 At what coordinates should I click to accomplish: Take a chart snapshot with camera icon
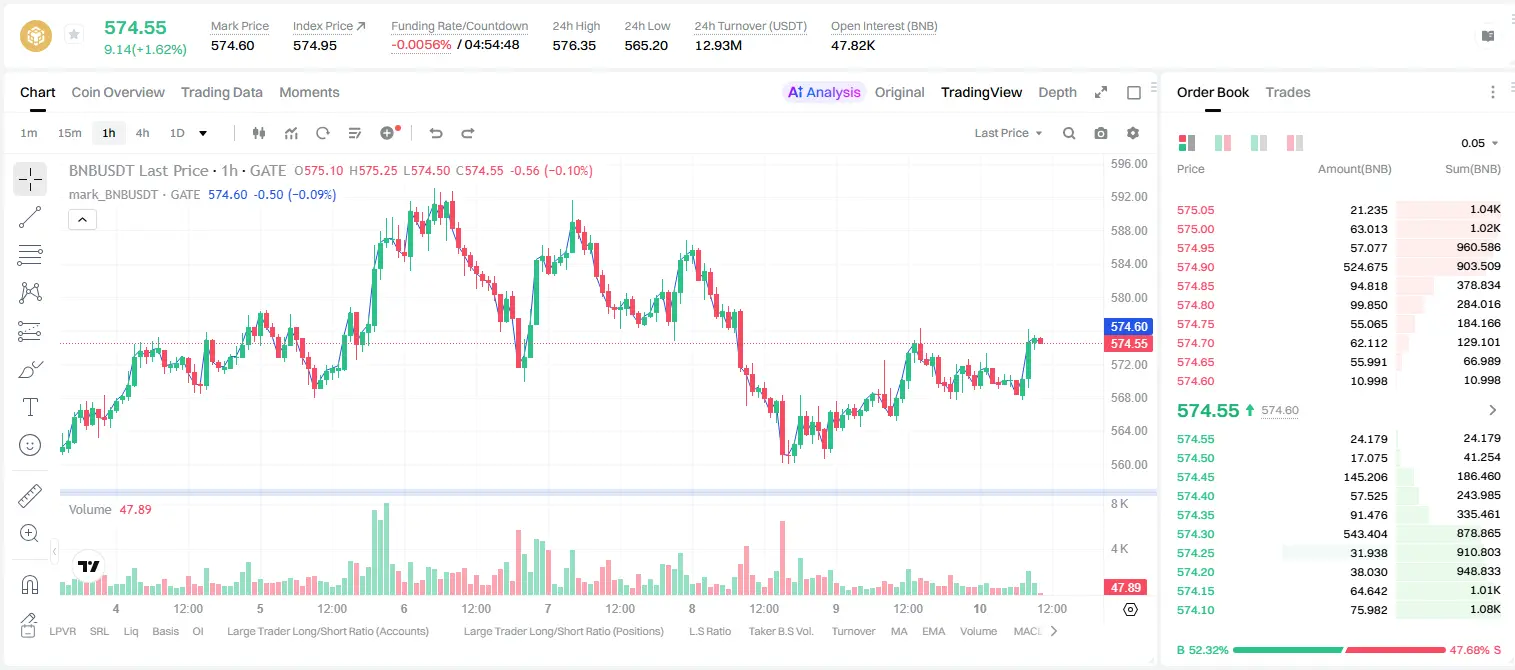tap(1101, 133)
